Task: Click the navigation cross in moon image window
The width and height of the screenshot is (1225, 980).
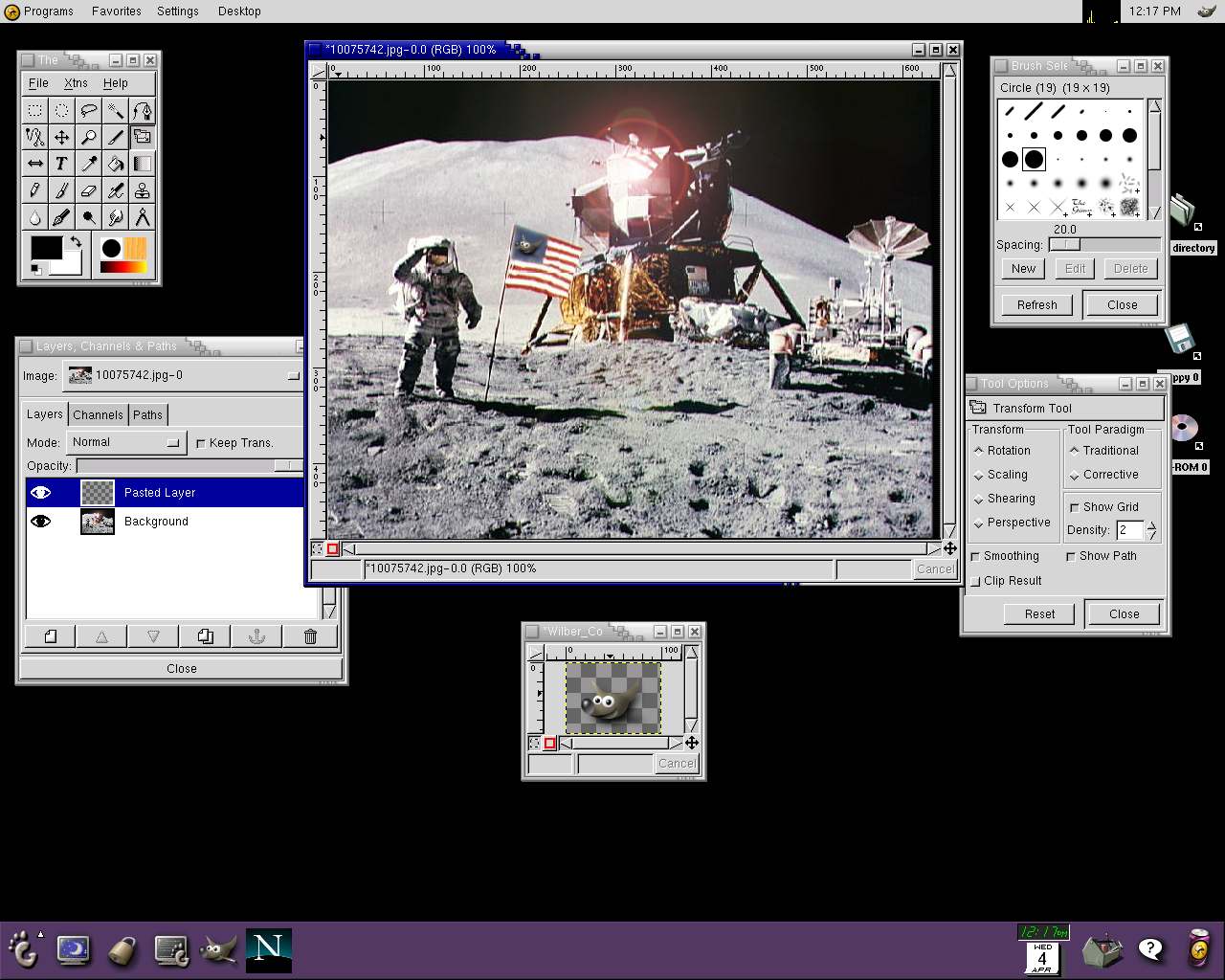Action: 949,548
